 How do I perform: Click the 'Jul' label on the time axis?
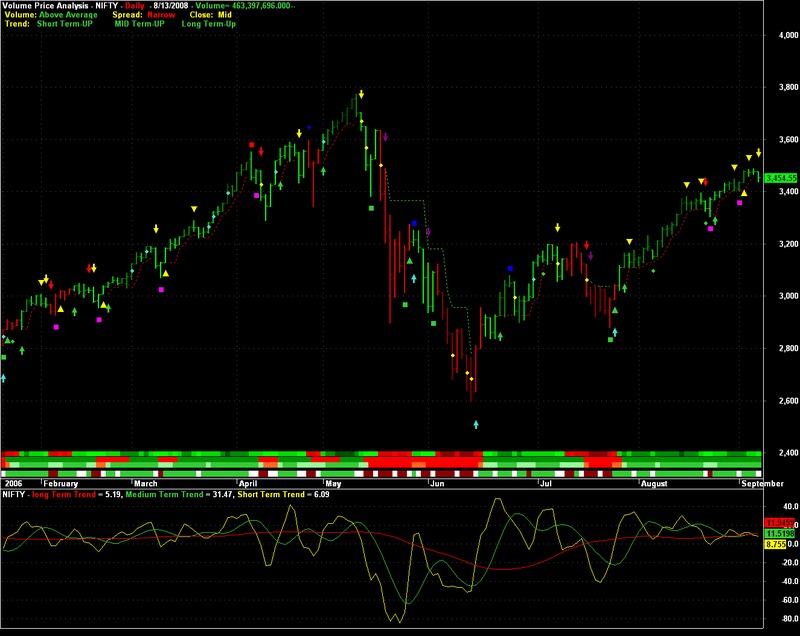[x=546, y=484]
